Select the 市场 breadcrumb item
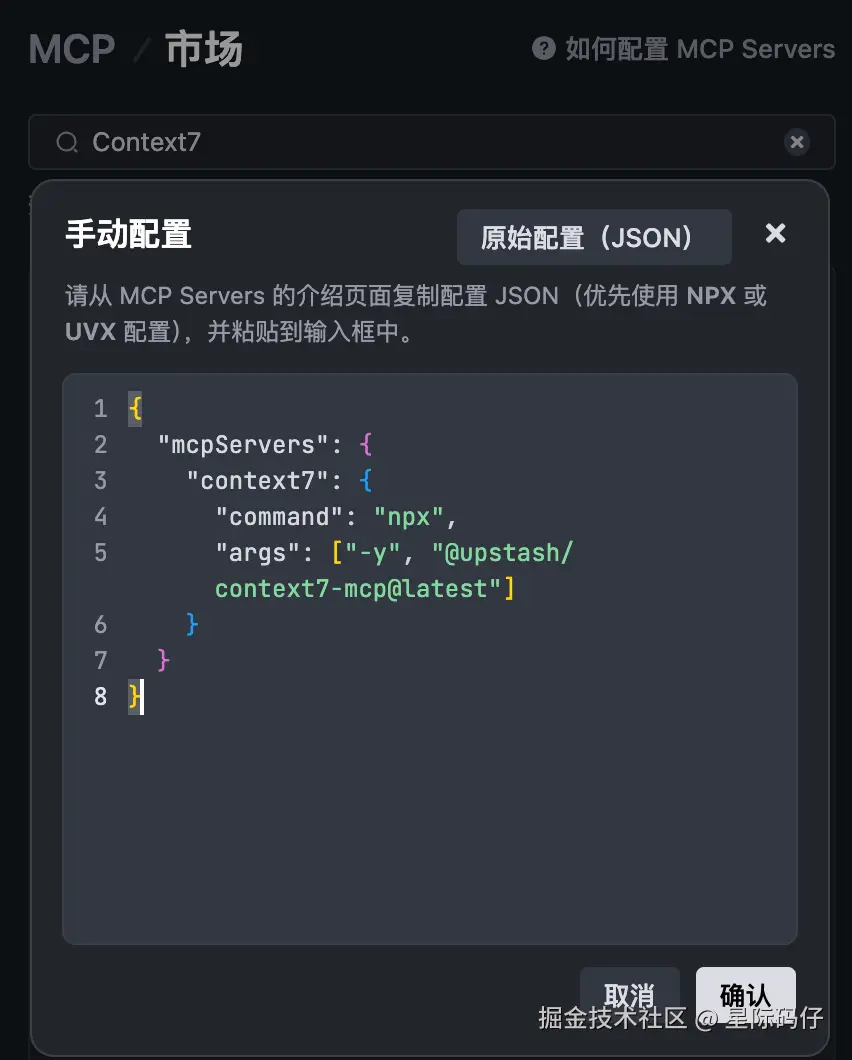This screenshot has width=852, height=1060. click(x=204, y=49)
